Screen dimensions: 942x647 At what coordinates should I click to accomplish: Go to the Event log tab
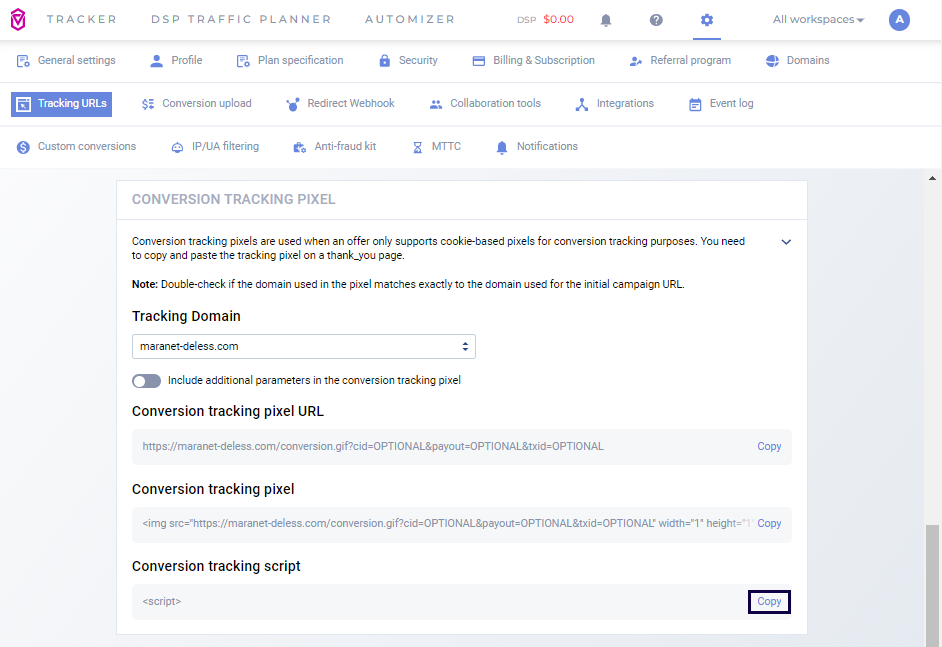point(721,104)
